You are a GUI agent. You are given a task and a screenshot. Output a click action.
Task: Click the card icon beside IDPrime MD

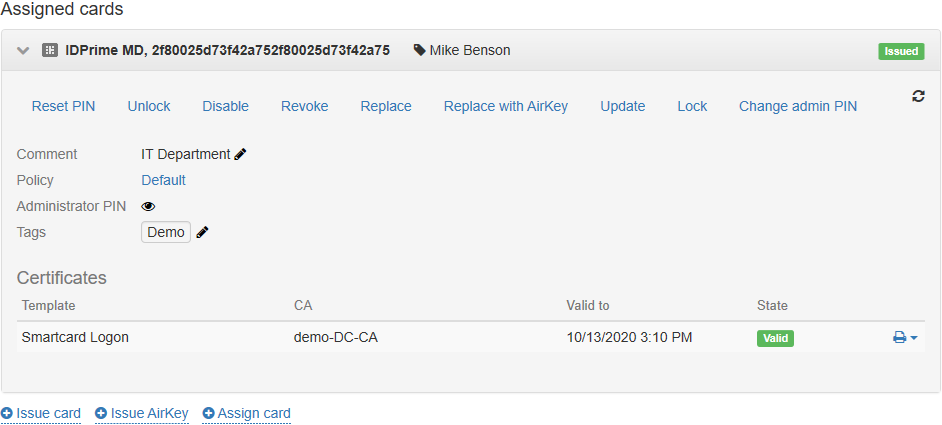(49, 50)
